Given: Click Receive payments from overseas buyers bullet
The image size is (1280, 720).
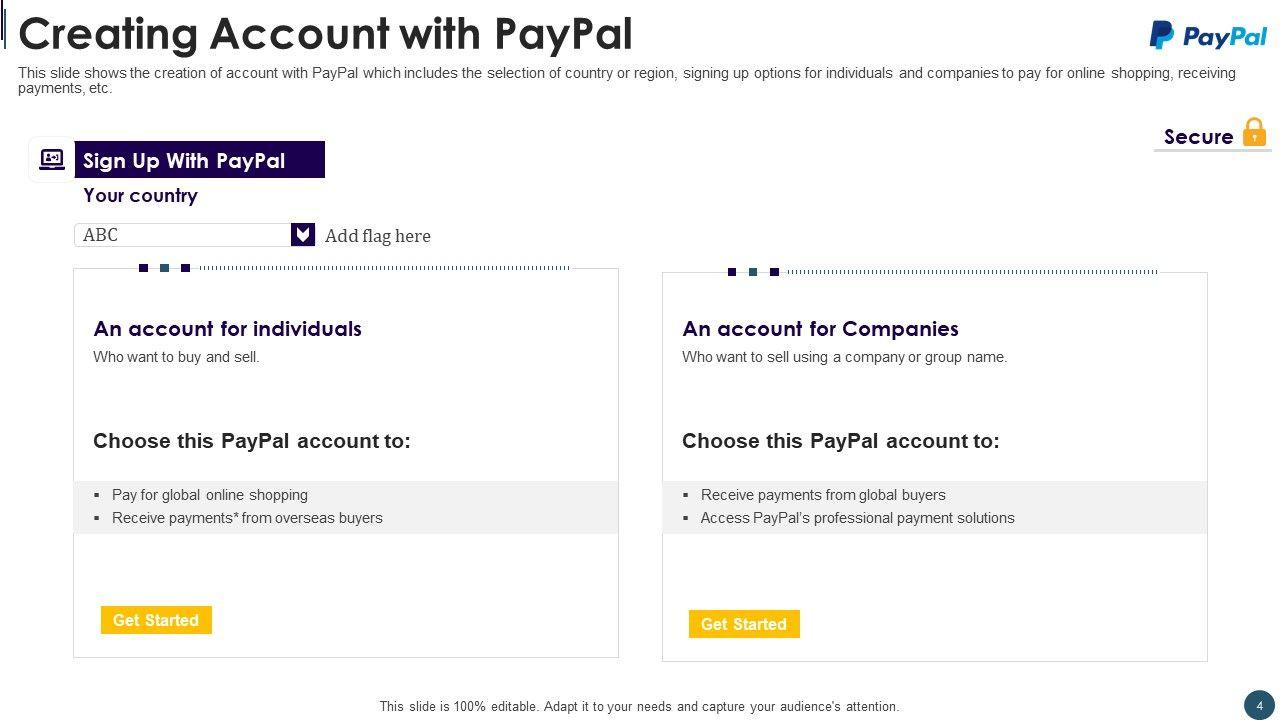Looking at the screenshot, I should (247, 518).
